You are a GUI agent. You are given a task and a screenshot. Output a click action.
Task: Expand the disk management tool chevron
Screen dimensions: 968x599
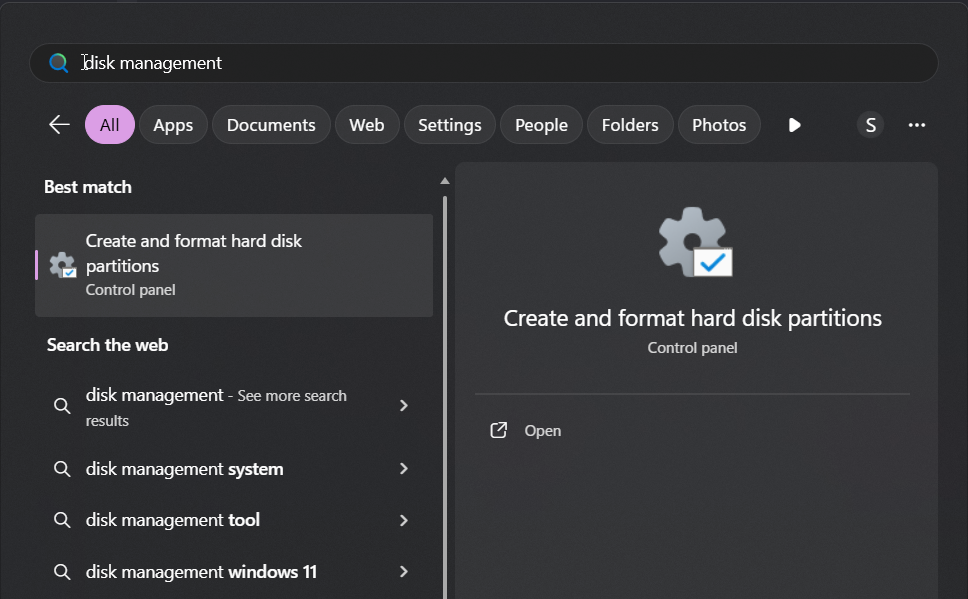tap(404, 521)
